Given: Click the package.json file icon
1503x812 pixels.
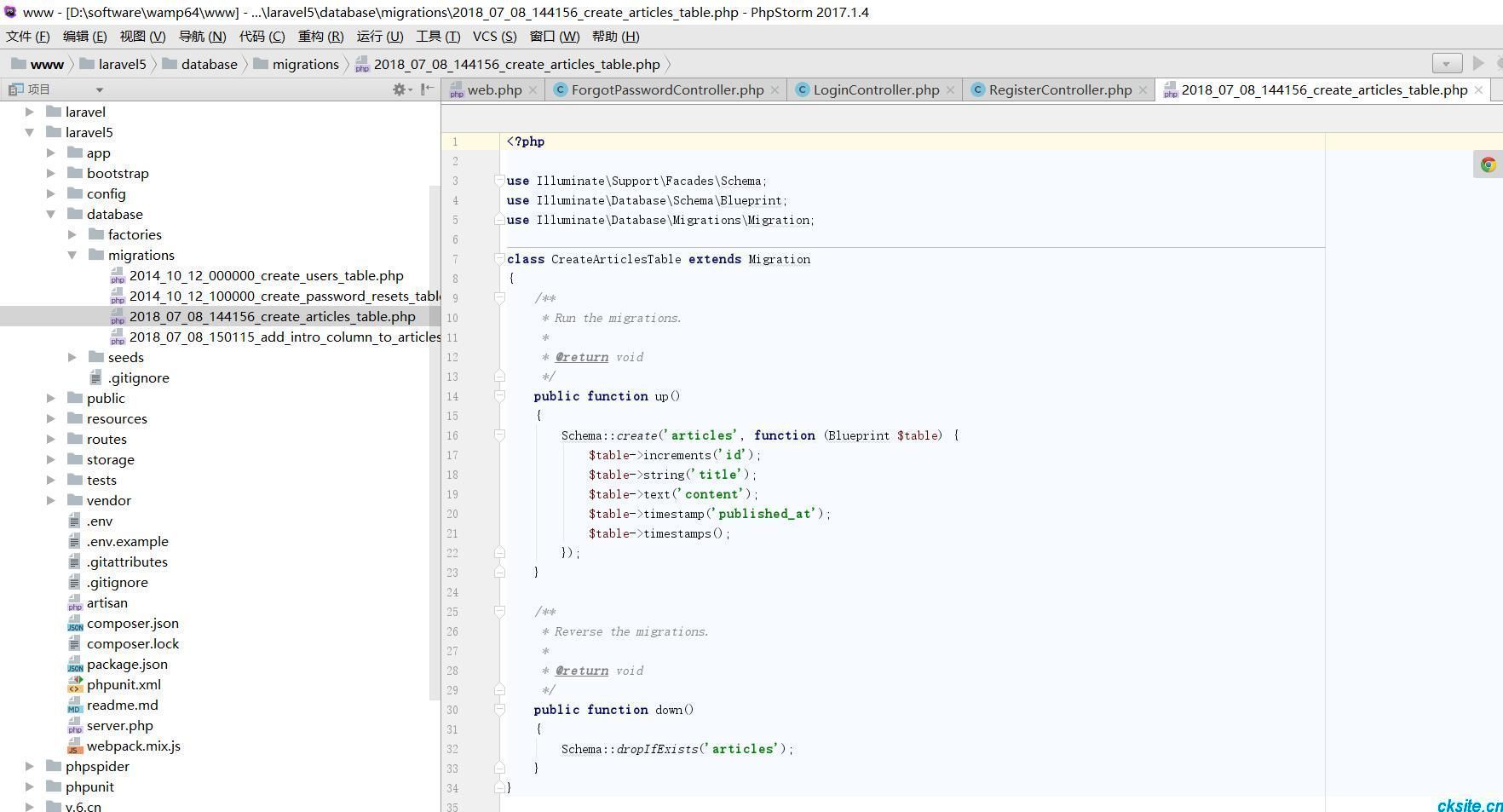Looking at the screenshot, I should point(75,664).
